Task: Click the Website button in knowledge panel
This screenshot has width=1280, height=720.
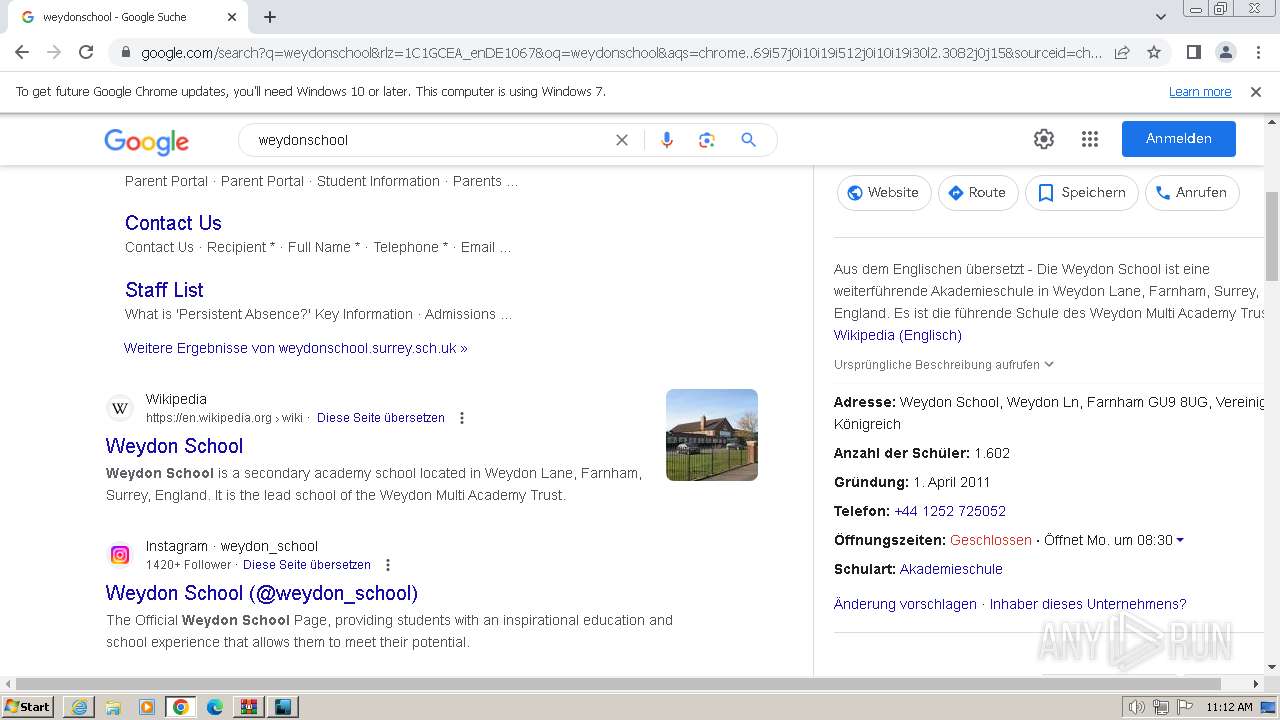Action: [x=884, y=193]
